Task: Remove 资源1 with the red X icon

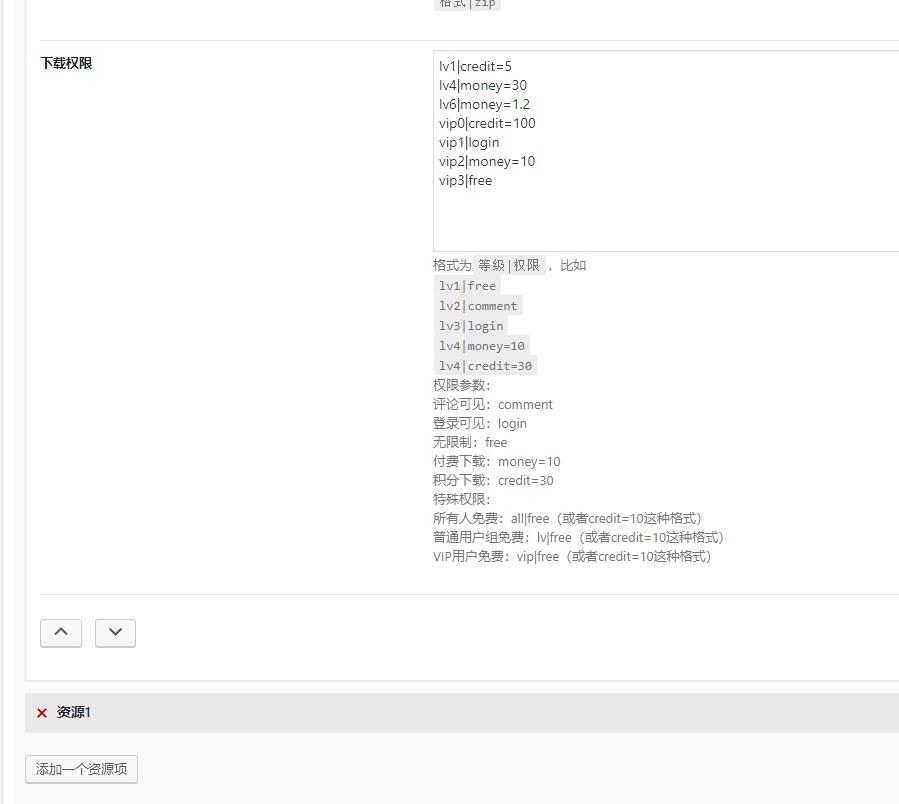Action: 42,713
